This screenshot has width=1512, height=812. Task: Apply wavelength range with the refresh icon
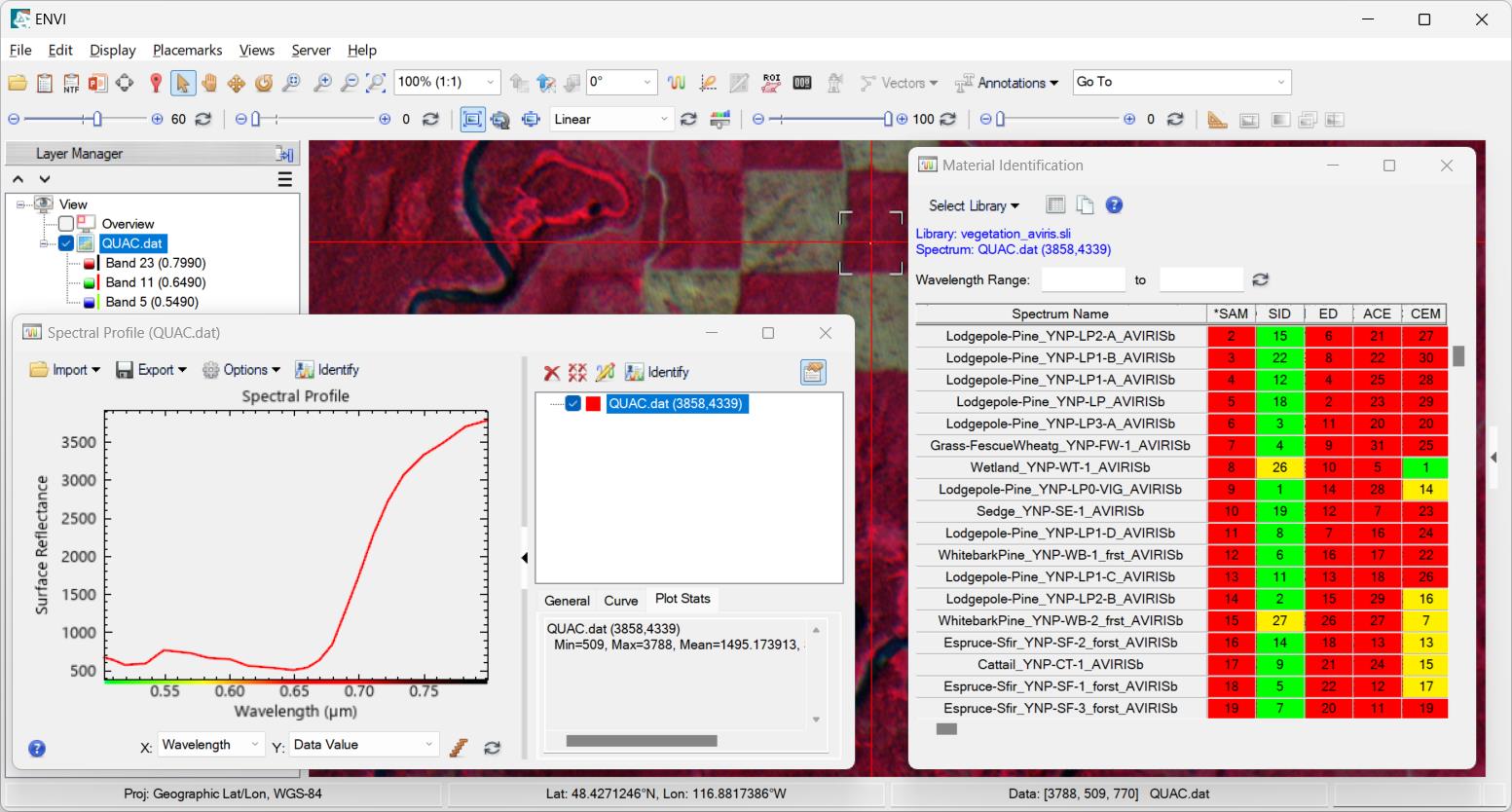(x=1261, y=280)
